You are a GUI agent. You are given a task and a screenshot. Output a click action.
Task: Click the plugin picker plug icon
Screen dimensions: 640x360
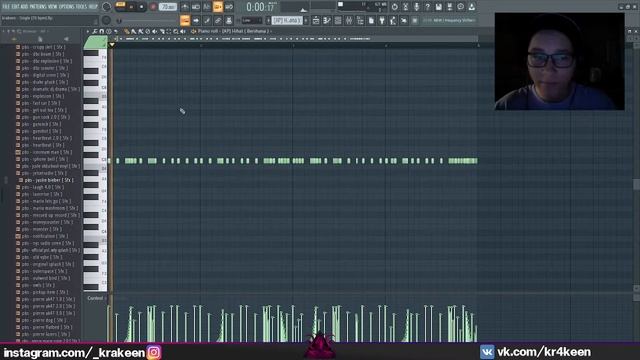pos(382,20)
